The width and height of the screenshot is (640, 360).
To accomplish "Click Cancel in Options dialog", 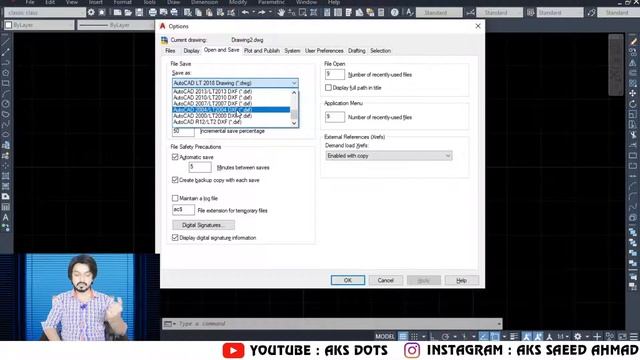I will click(385, 280).
